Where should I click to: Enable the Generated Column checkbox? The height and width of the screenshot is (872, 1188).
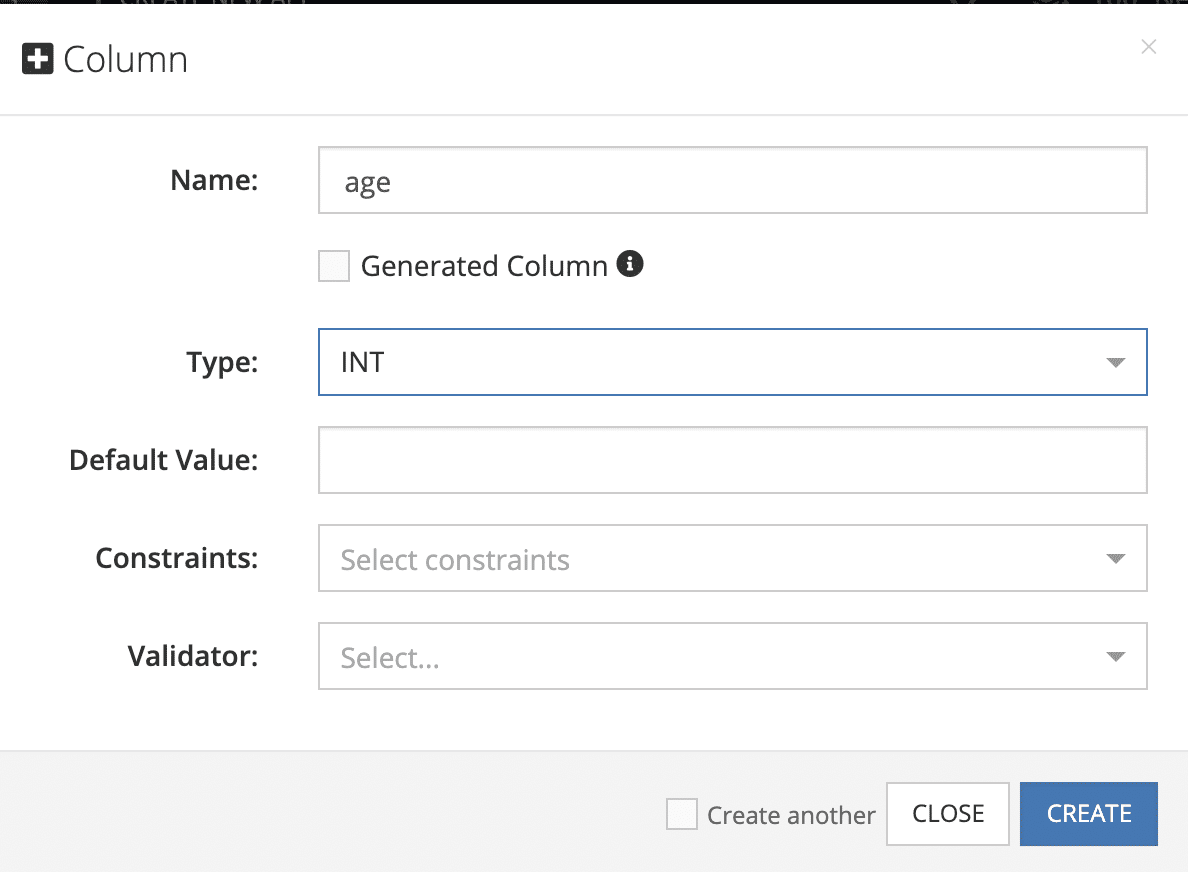(333, 266)
